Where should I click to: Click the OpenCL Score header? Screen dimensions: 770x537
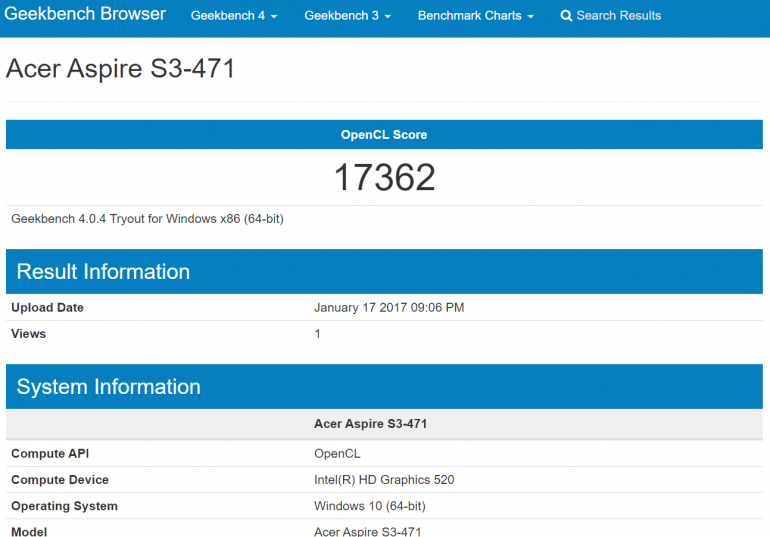click(x=384, y=134)
